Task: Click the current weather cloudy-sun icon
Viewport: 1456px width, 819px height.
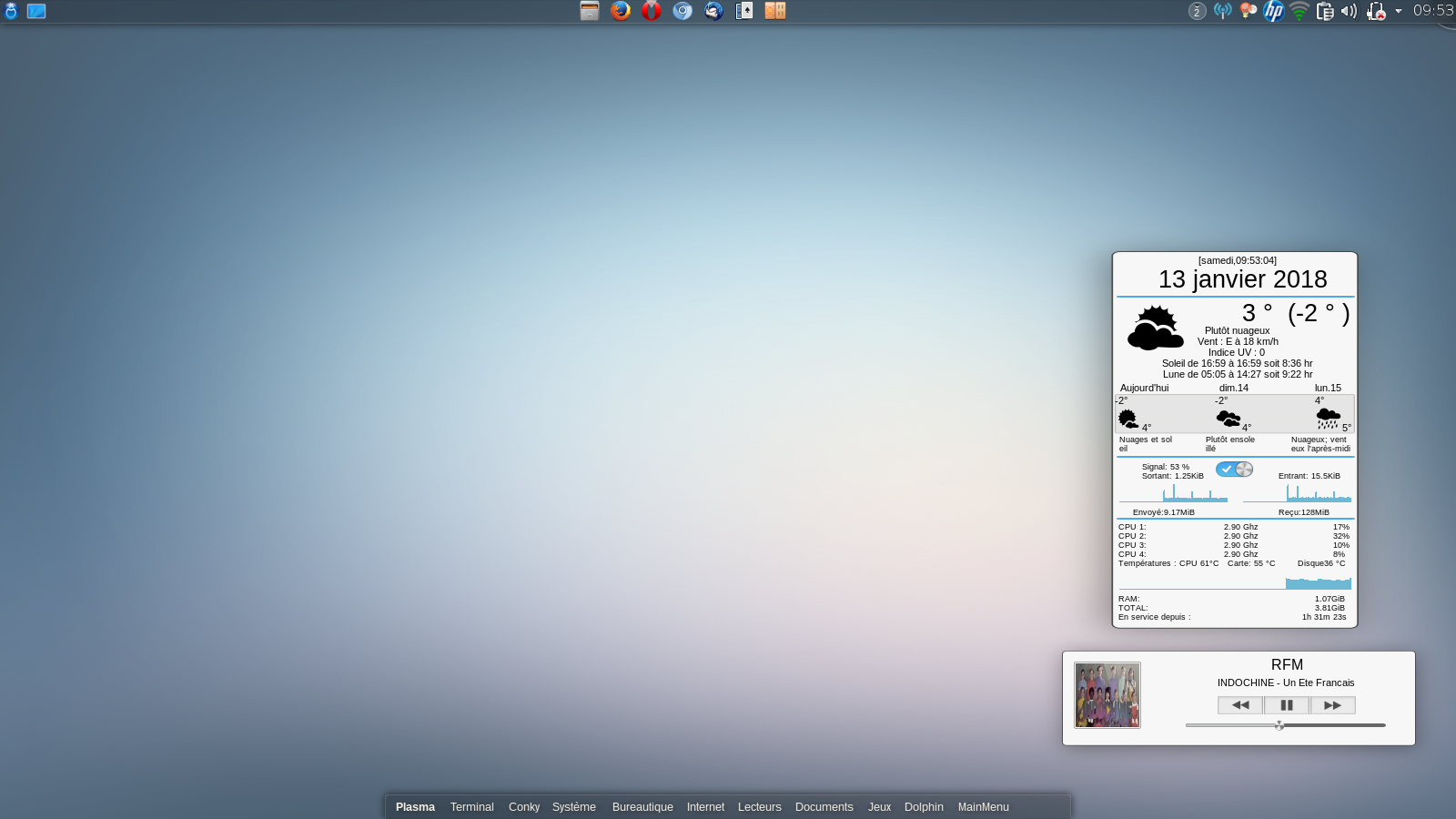Action: (1156, 329)
